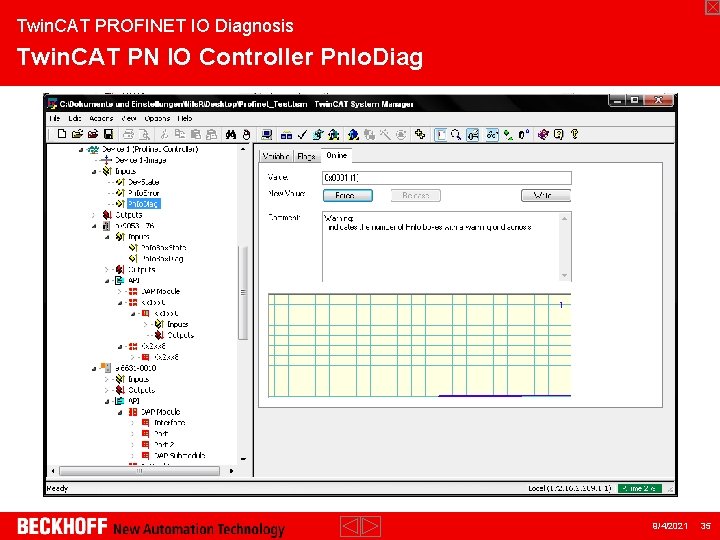720x540 pixels.
Task: Select the PnIoError tree item
Action: pos(144,193)
